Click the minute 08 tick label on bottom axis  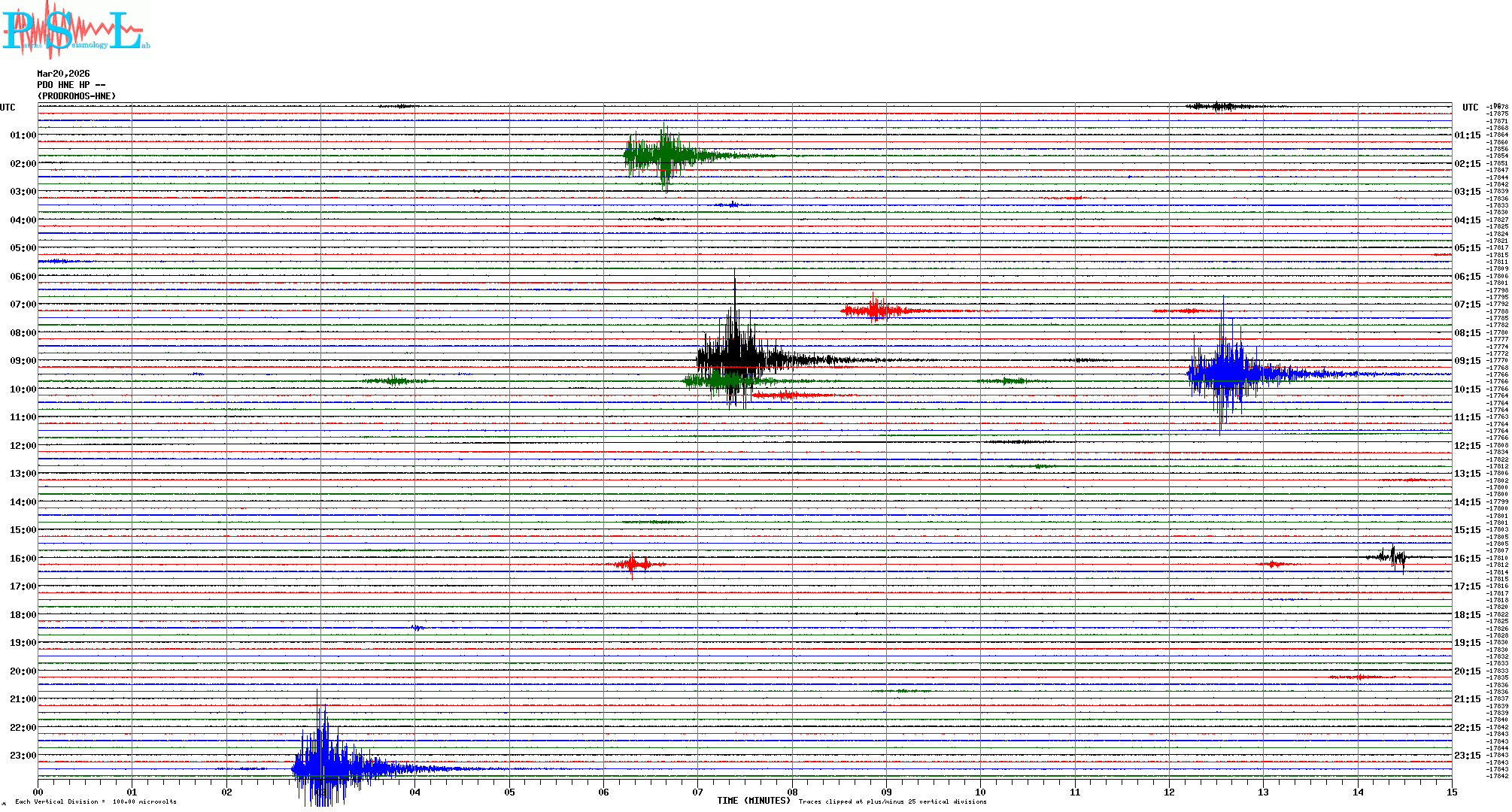click(x=792, y=792)
